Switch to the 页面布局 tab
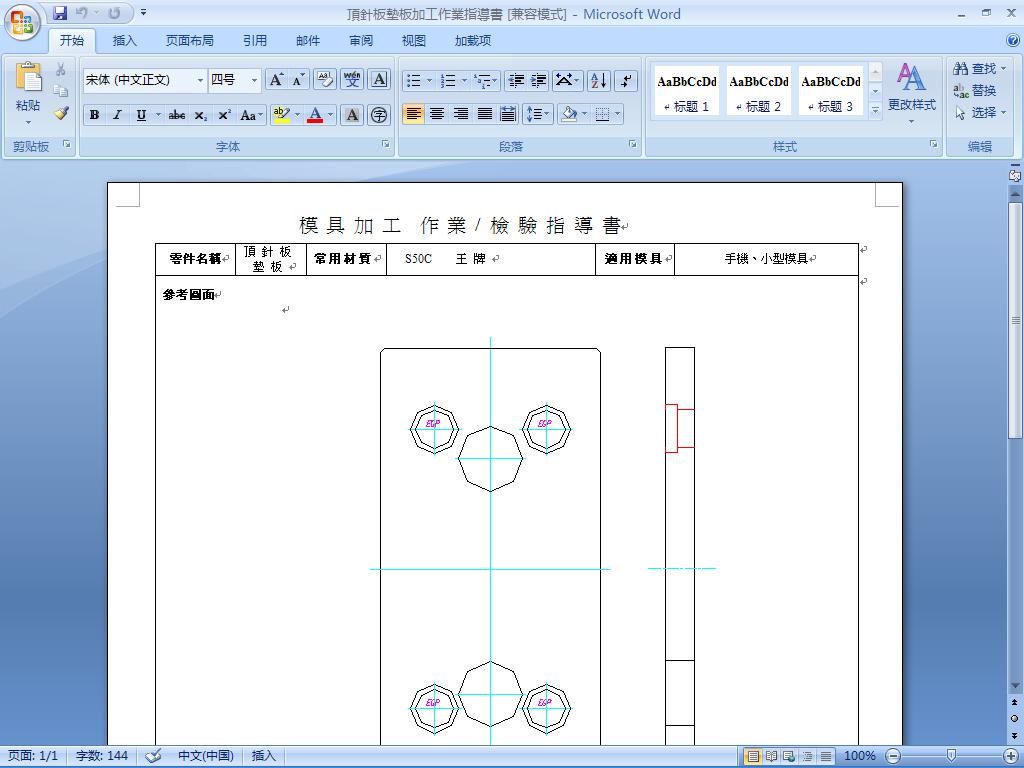 pyautogui.click(x=189, y=40)
